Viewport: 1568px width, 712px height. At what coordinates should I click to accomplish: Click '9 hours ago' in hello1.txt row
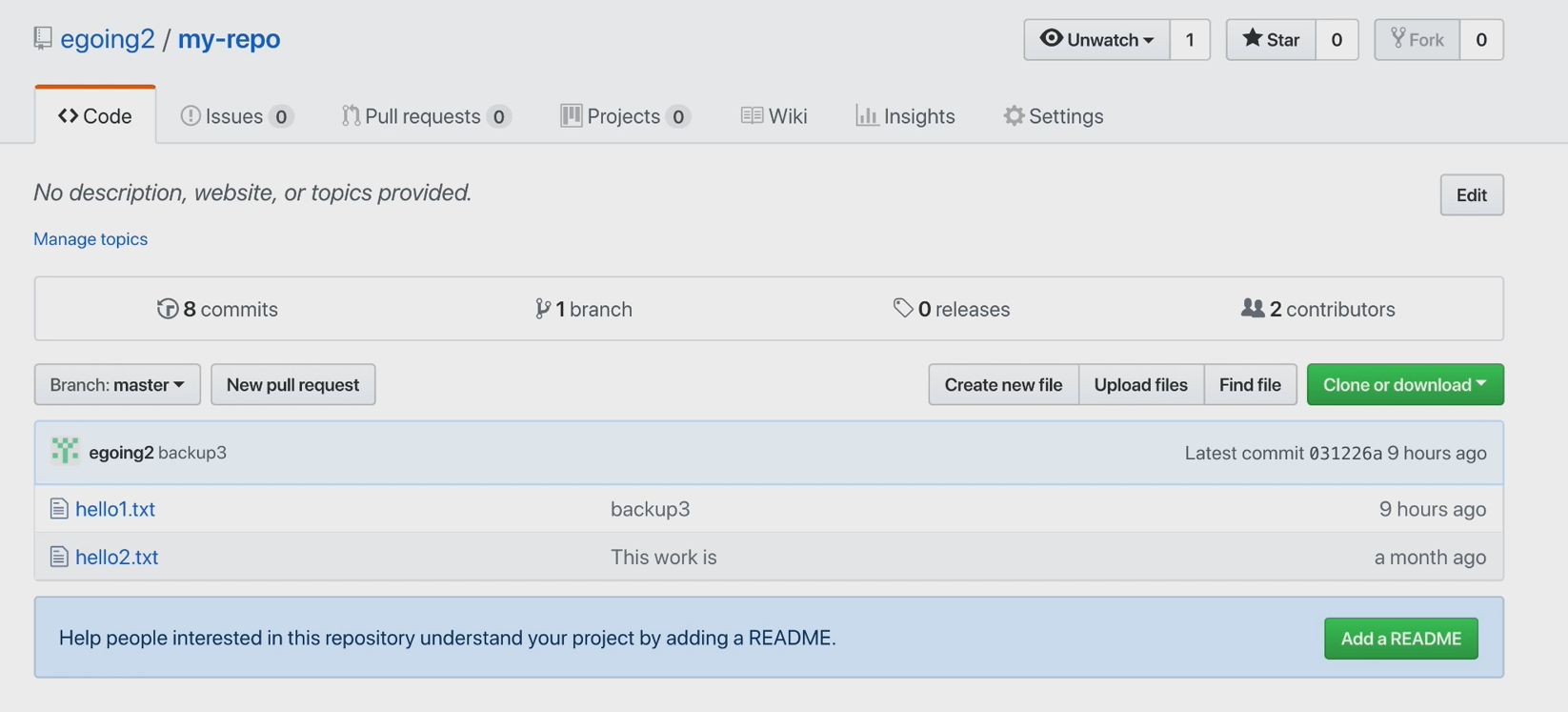pos(1433,509)
